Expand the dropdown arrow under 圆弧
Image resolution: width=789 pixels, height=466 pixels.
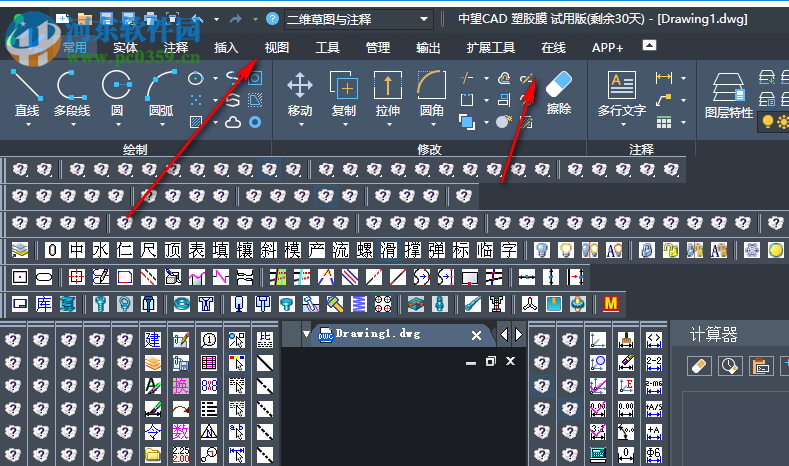coord(162,124)
